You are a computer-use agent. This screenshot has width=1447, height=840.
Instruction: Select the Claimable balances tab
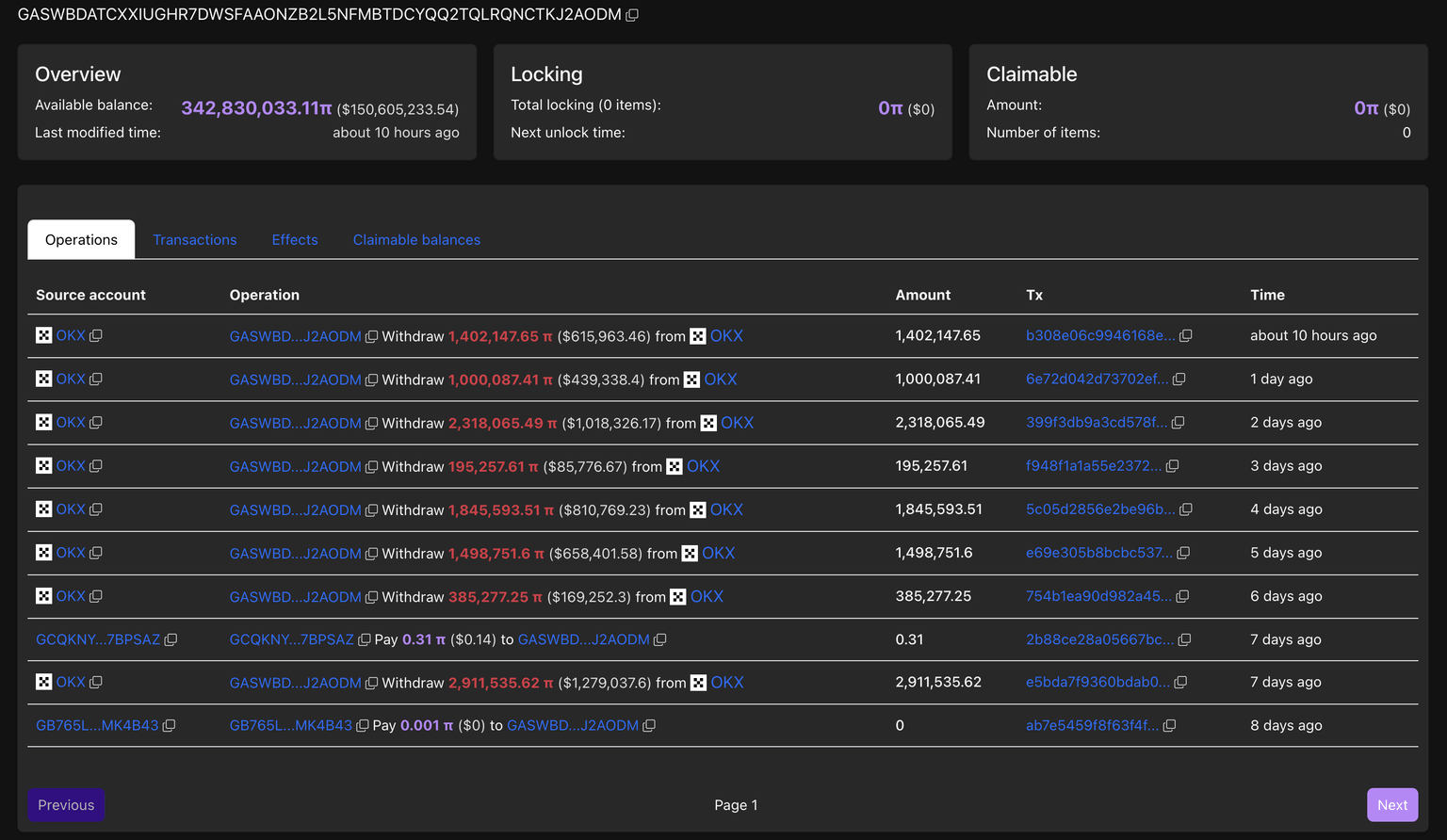(416, 240)
